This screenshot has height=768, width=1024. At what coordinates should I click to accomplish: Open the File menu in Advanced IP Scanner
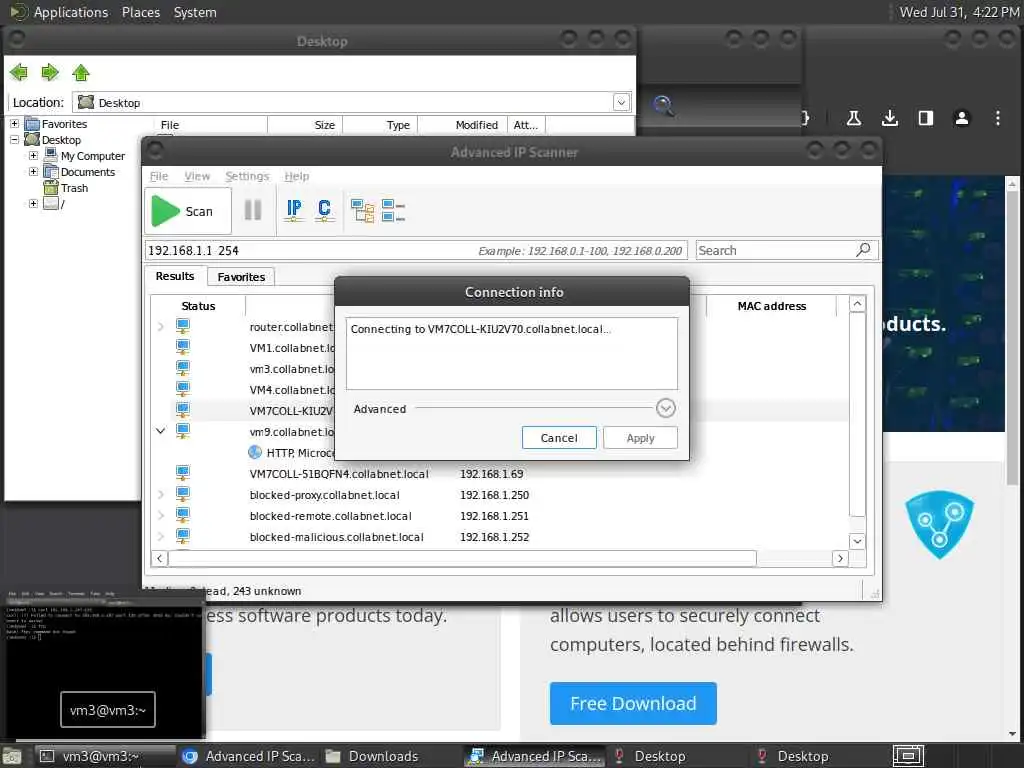159,176
